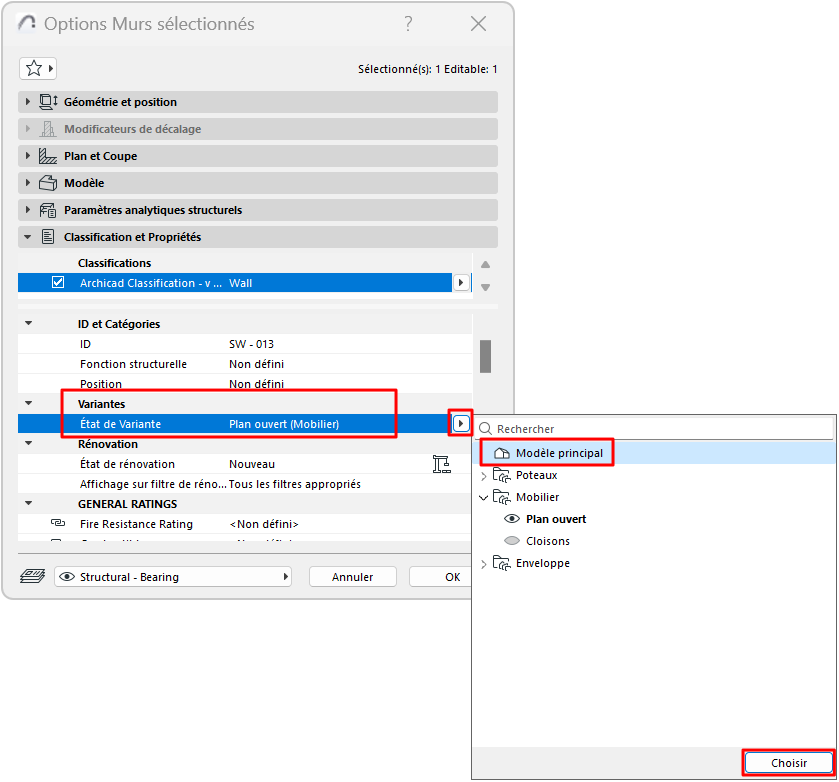Viewport: 839px width, 782px height.
Task: Click the classifications list down arrow
Action: 485,287
